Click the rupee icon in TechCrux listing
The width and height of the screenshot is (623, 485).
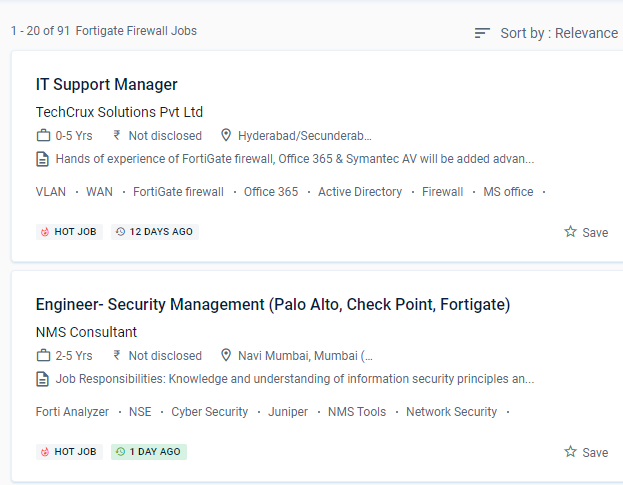click(x=117, y=135)
